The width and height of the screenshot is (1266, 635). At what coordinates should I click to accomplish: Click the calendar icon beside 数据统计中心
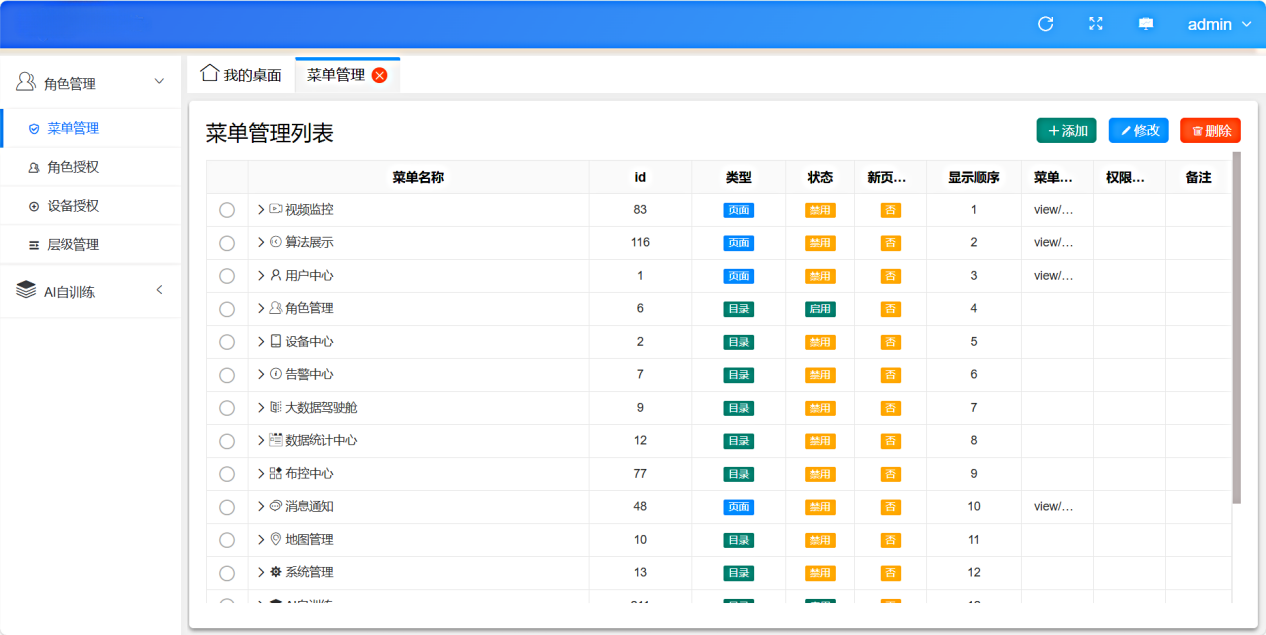point(276,440)
